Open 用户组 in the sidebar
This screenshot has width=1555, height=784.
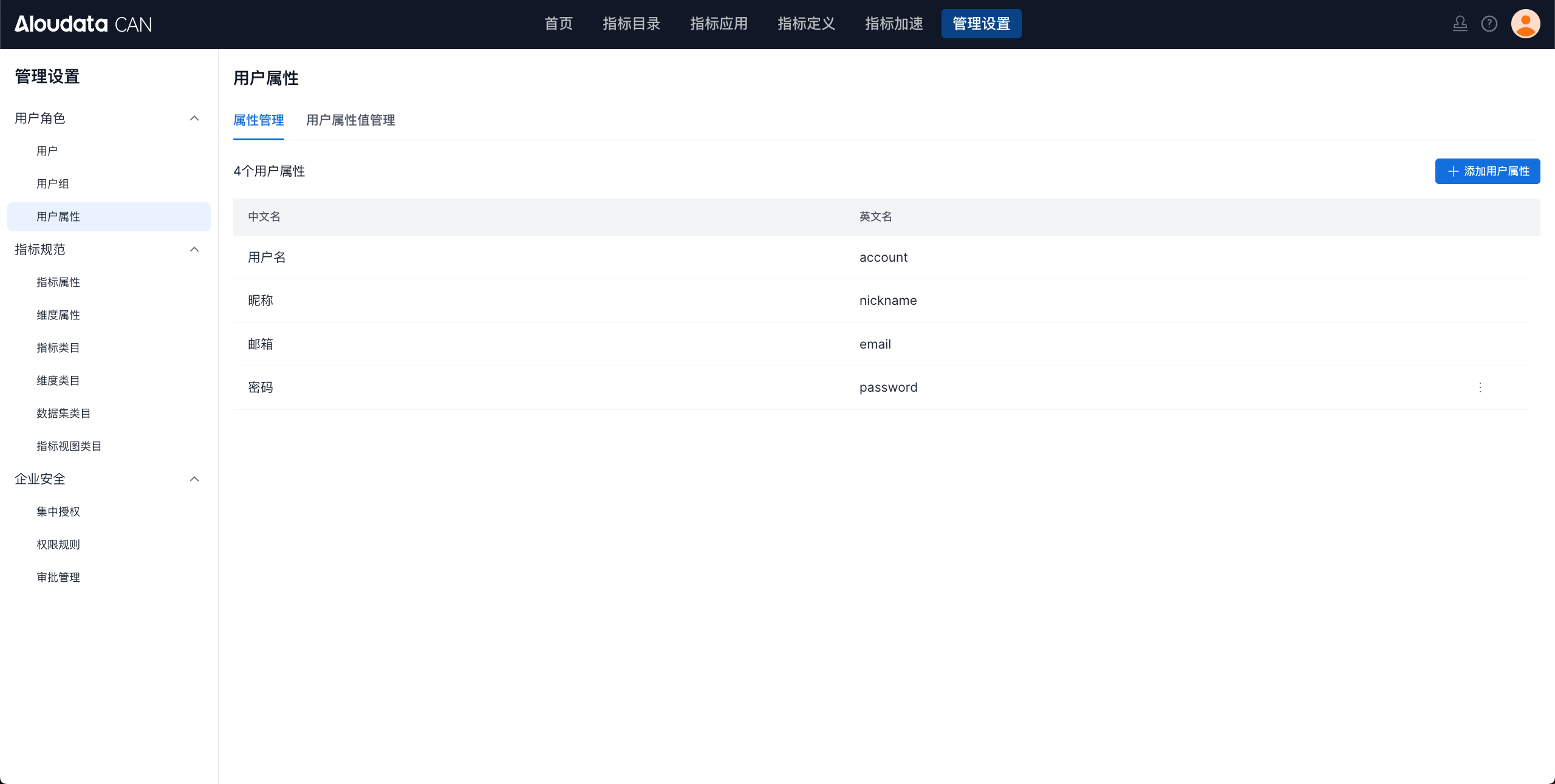(x=53, y=184)
